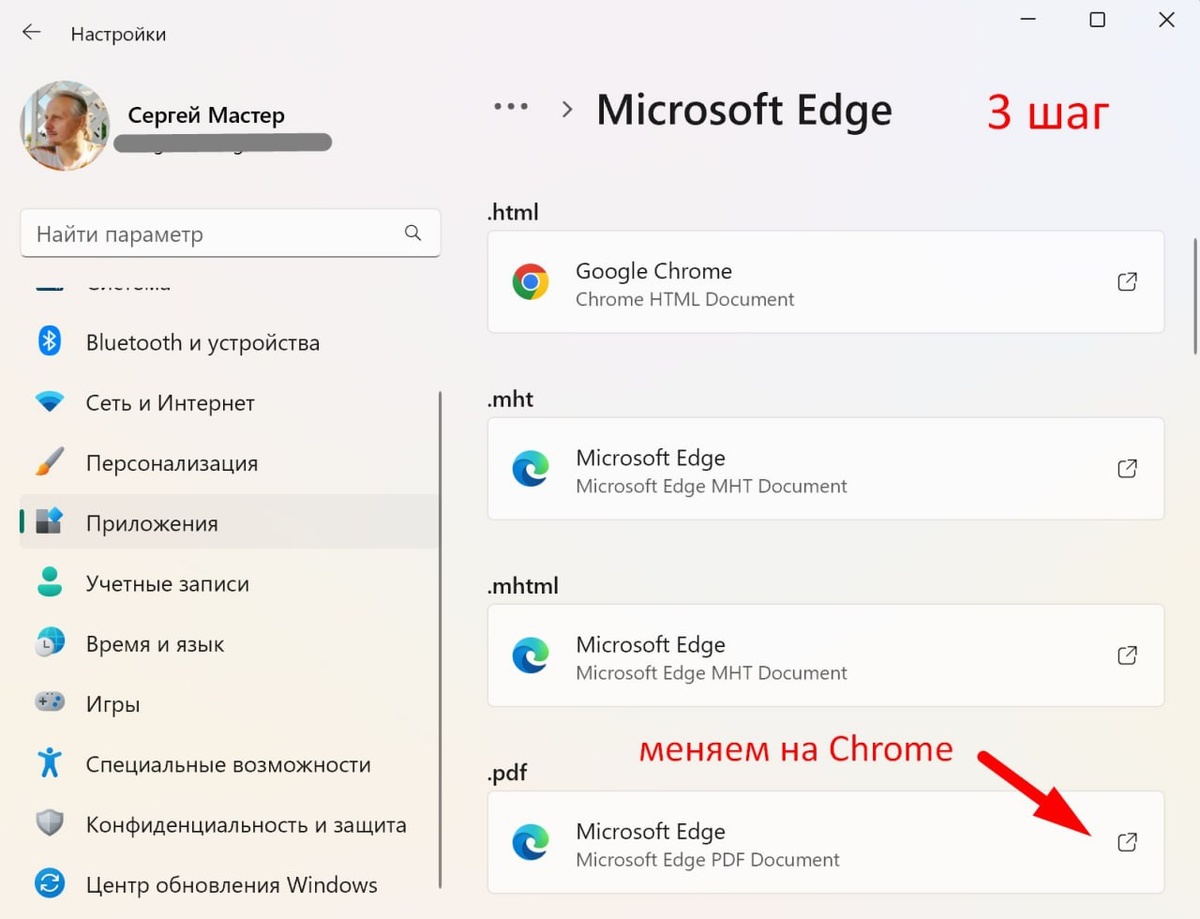Go to Учетные записи section
The height and width of the screenshot is (919, 1200).
pyautogui.click(x=167, y=584)
